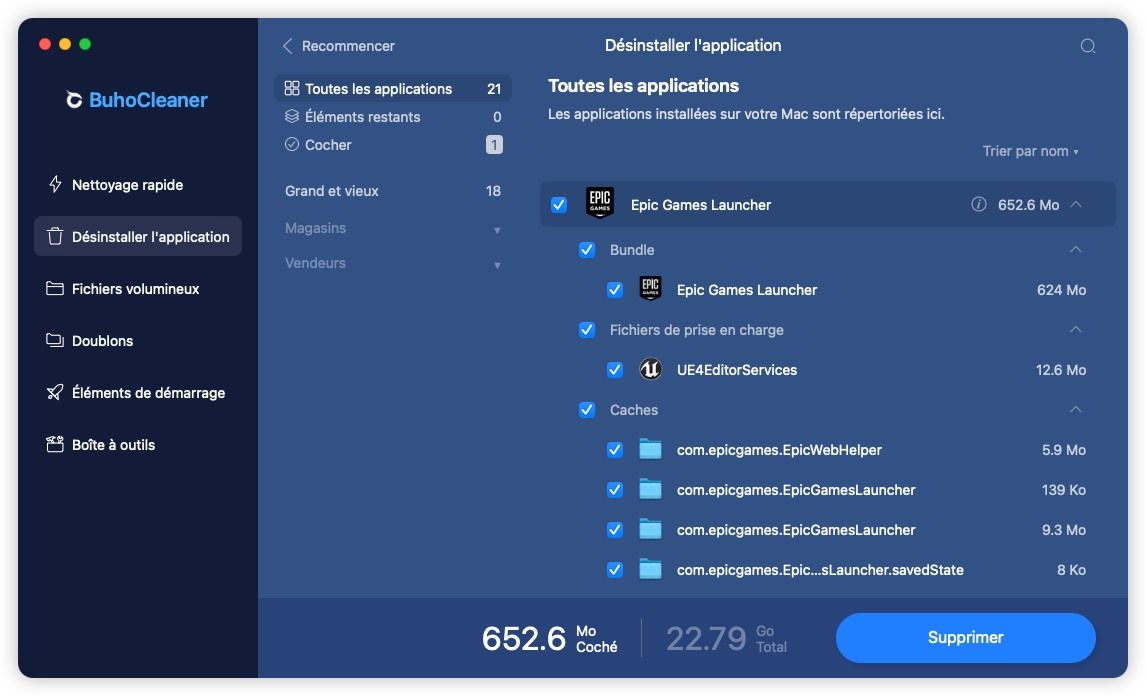Click the info icon beside 652.6 Mo
1146x696 pixels.
pyautogui.click(x=978, y=204)
